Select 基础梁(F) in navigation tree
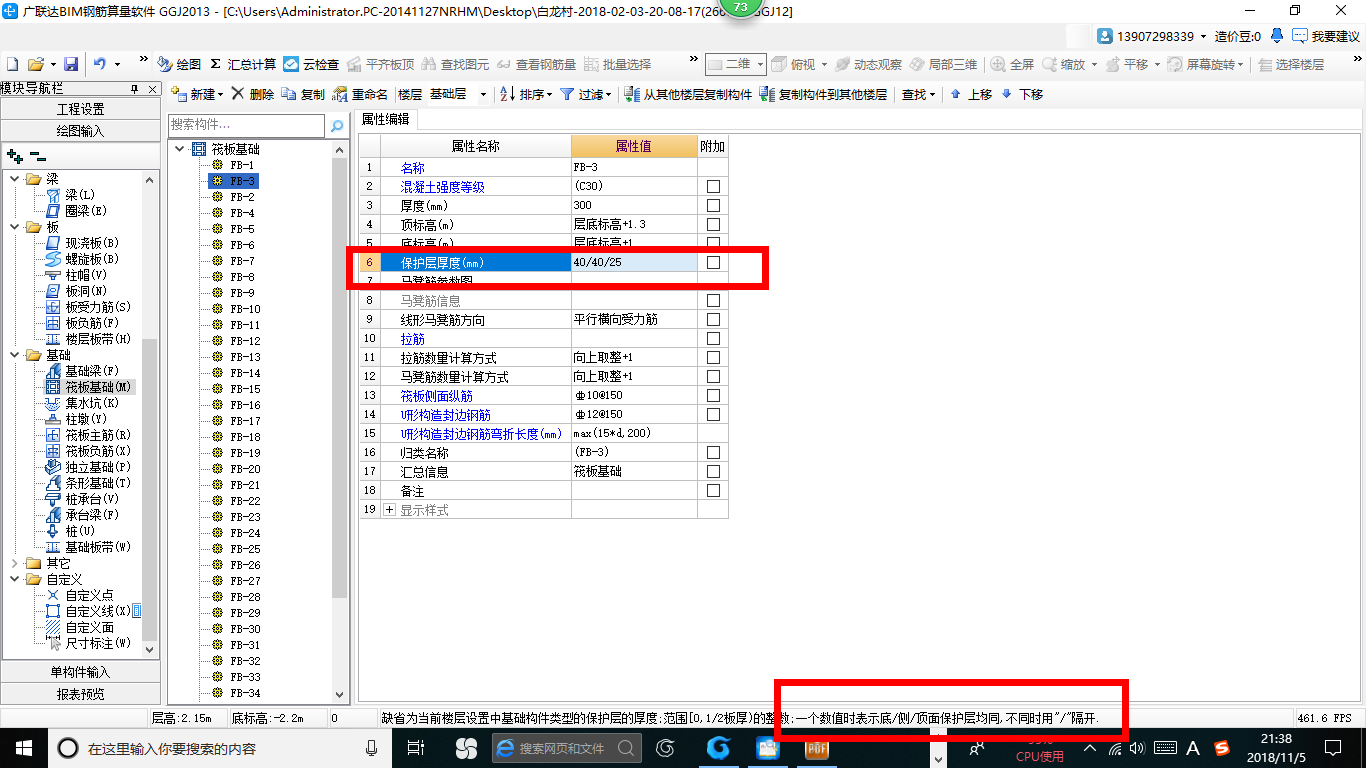The height and width of the screenshot is (768, 1366). pyautogui.click(x=83, y=370)
